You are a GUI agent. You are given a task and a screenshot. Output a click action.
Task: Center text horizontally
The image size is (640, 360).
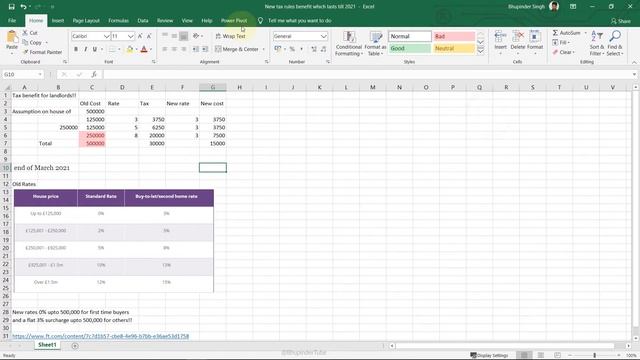(174, 49)
